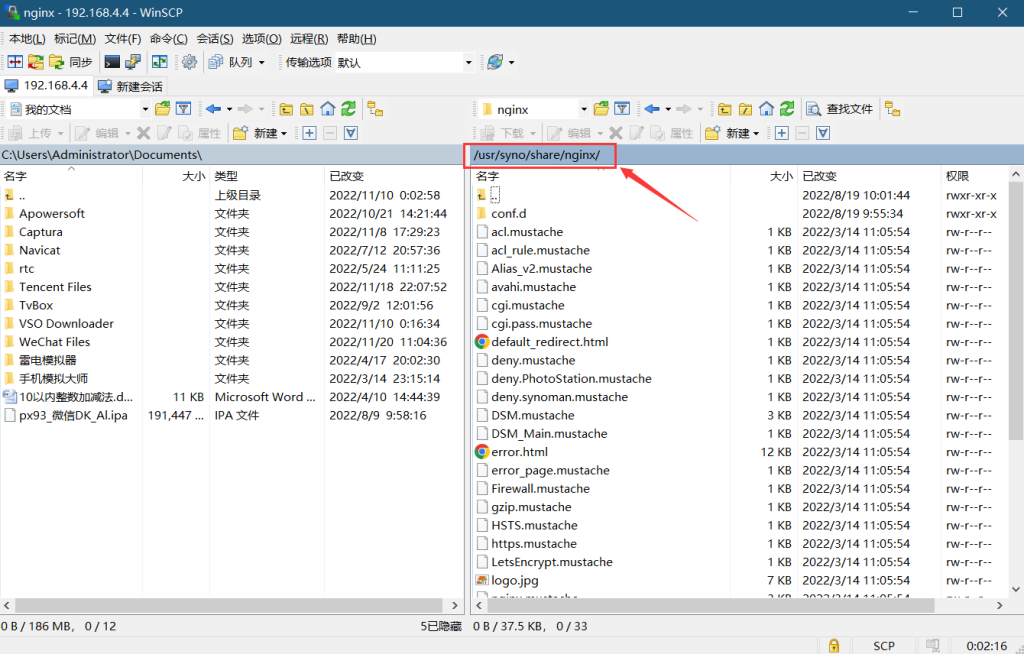Click local select files plus icon
Viewport: 1024px width, 654px height.
click(310, 133)
